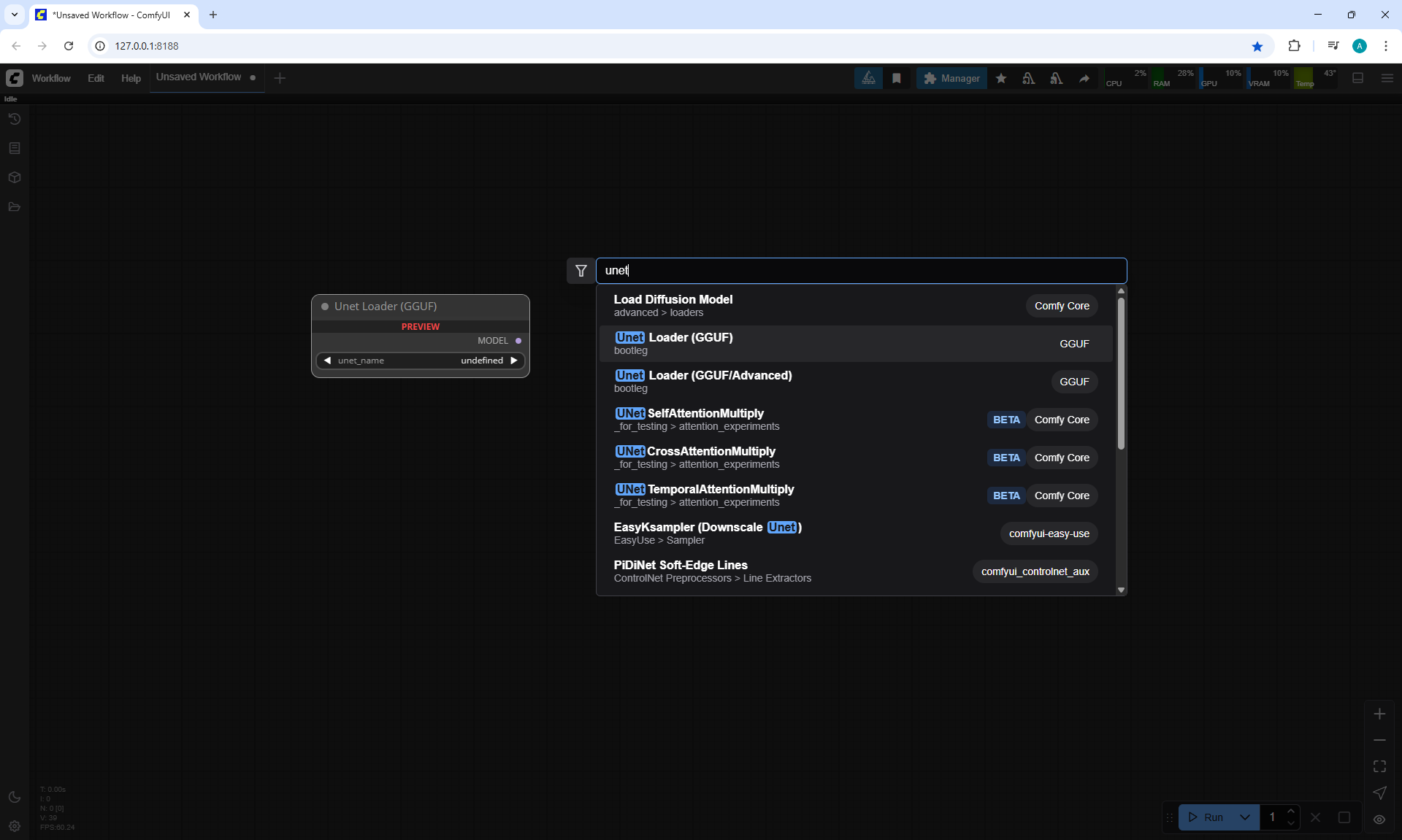Open the Model Library cube icon
1402x840 pixels.
[x=15, y=177]
